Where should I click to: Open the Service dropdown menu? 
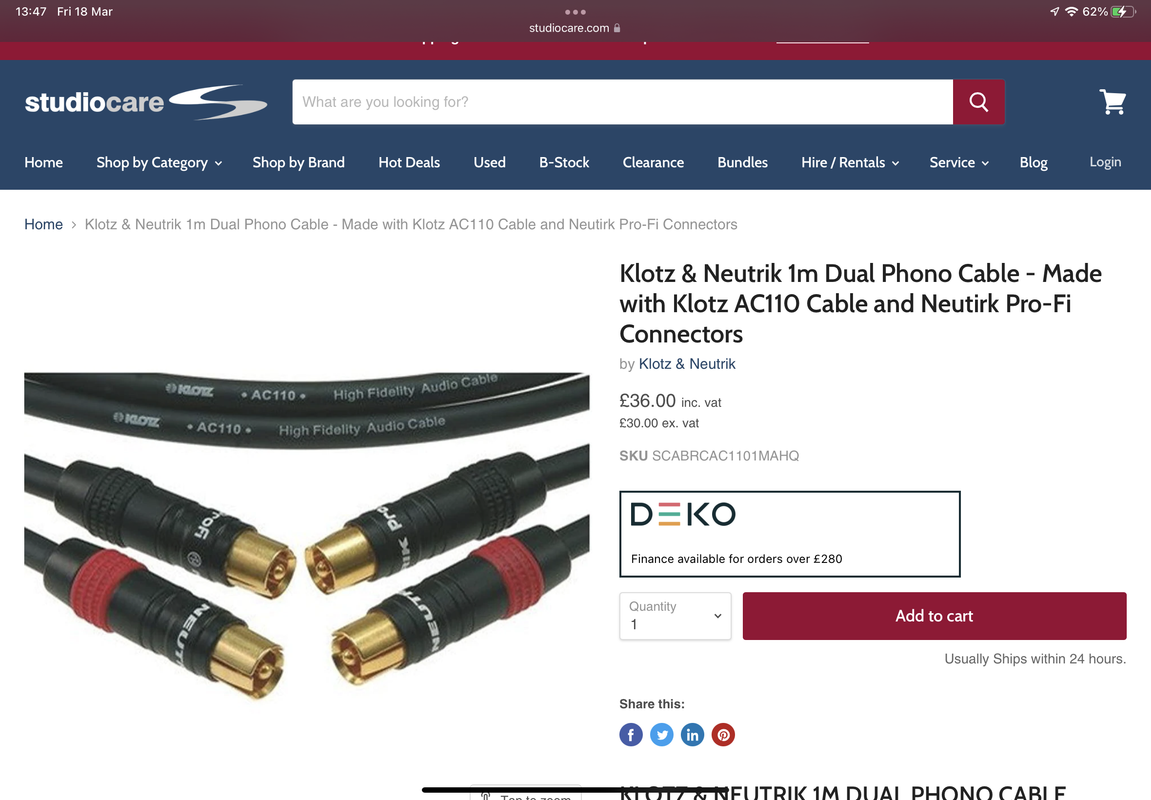(x=959, y=162)
